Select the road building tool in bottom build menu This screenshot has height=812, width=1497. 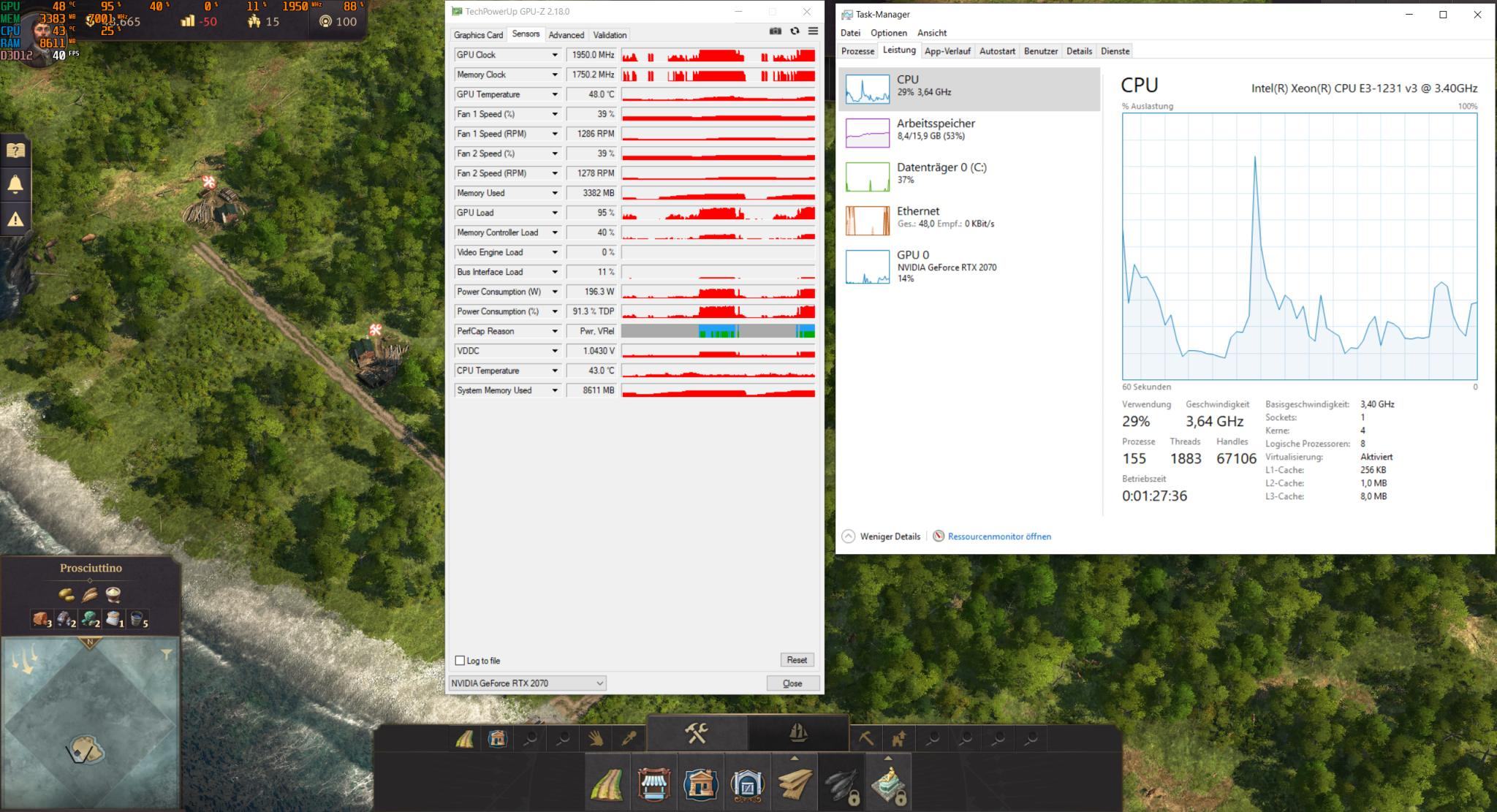pos(607,784)
